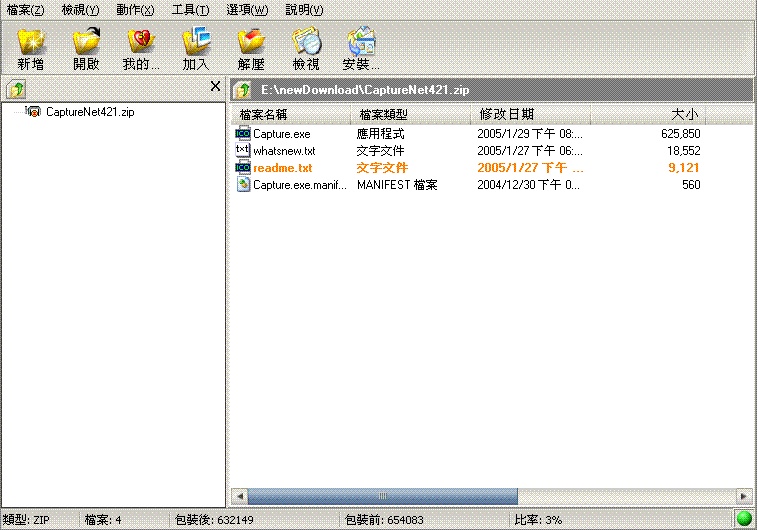Screen dimensions: 757x530
Task: Click the horizontal scrollbar thumb
Action: [x=382, y=496]
